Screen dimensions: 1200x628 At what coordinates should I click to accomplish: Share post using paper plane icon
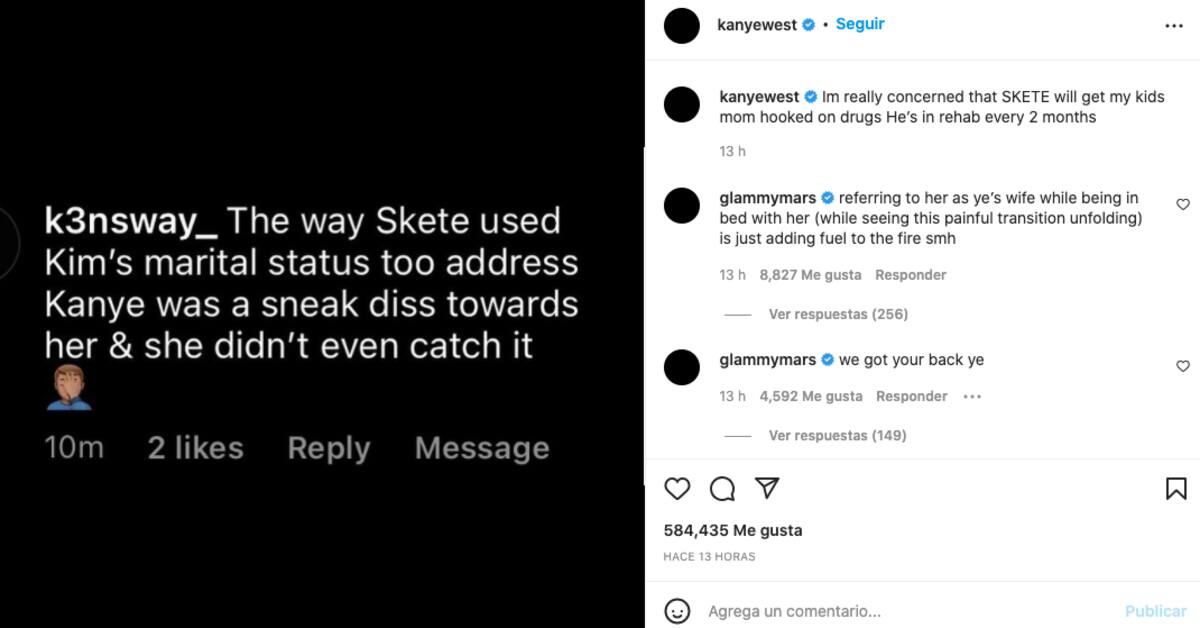[767, 488]
